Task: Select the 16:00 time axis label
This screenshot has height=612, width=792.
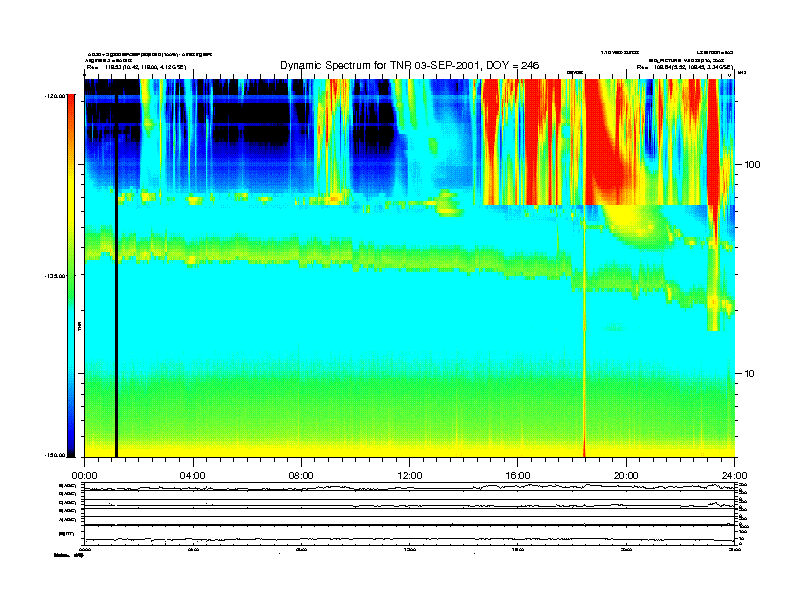Action: (x=518, y=476)
